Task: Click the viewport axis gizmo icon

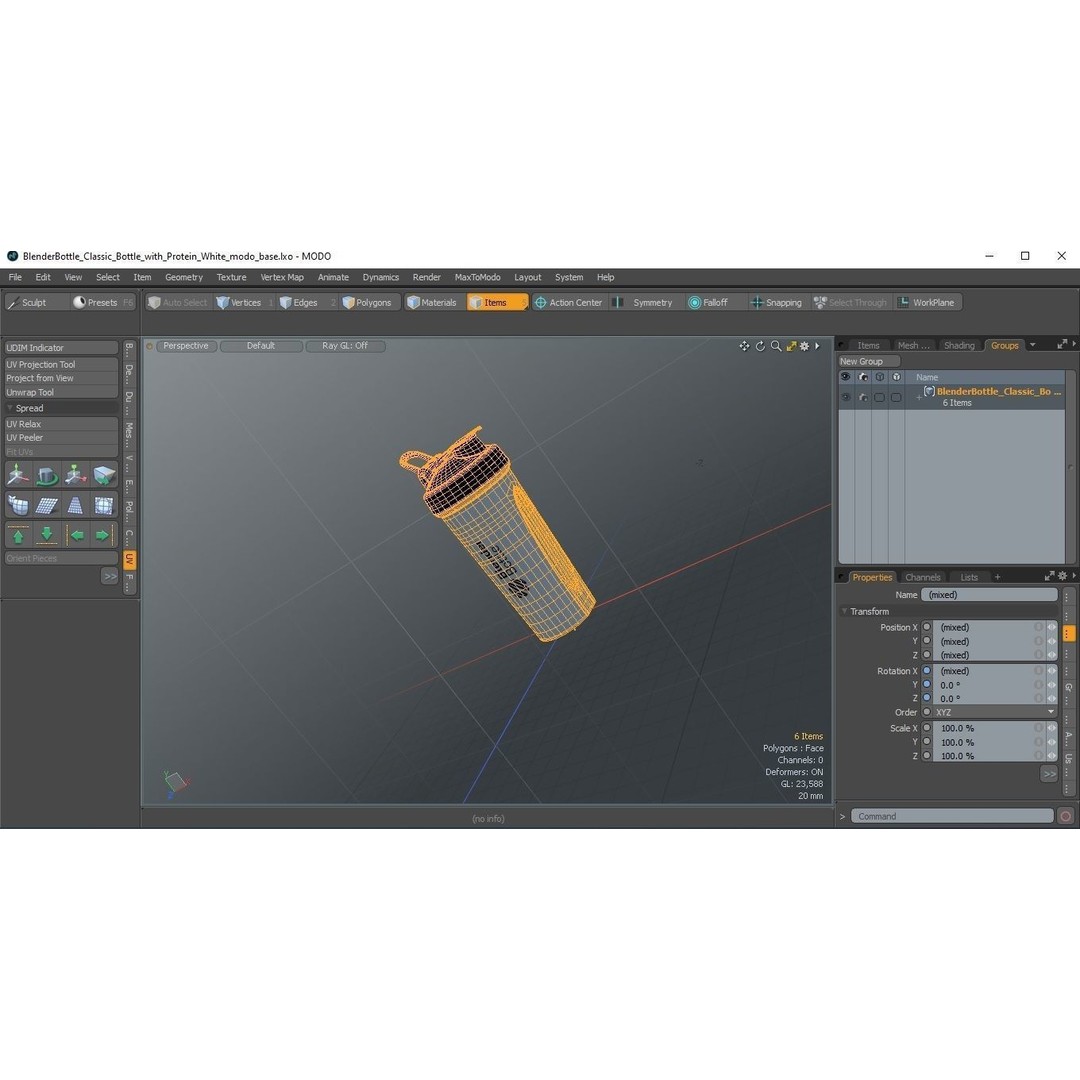Action: [x=176, y=784]
